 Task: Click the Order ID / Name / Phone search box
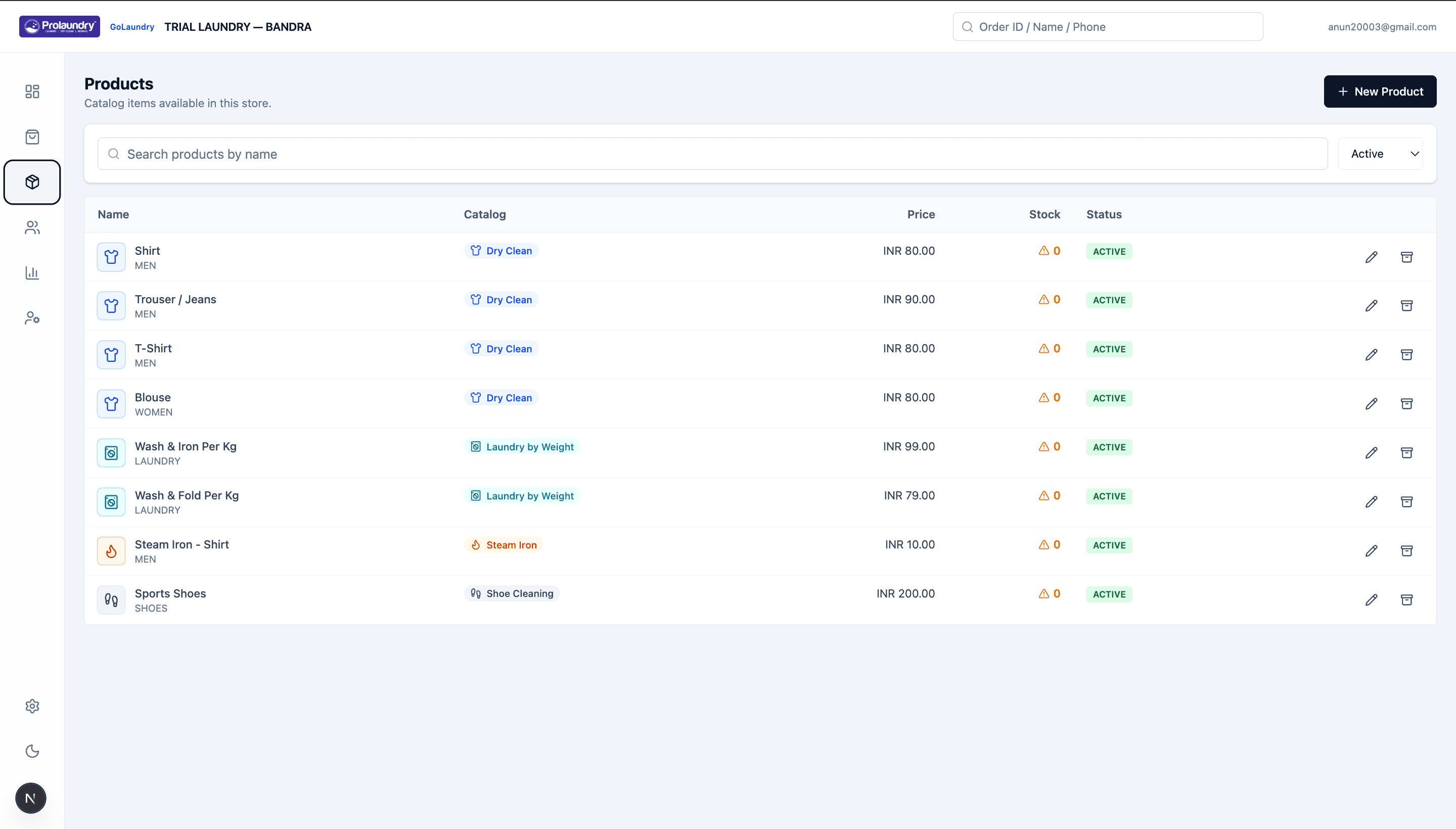point(1108,27)
